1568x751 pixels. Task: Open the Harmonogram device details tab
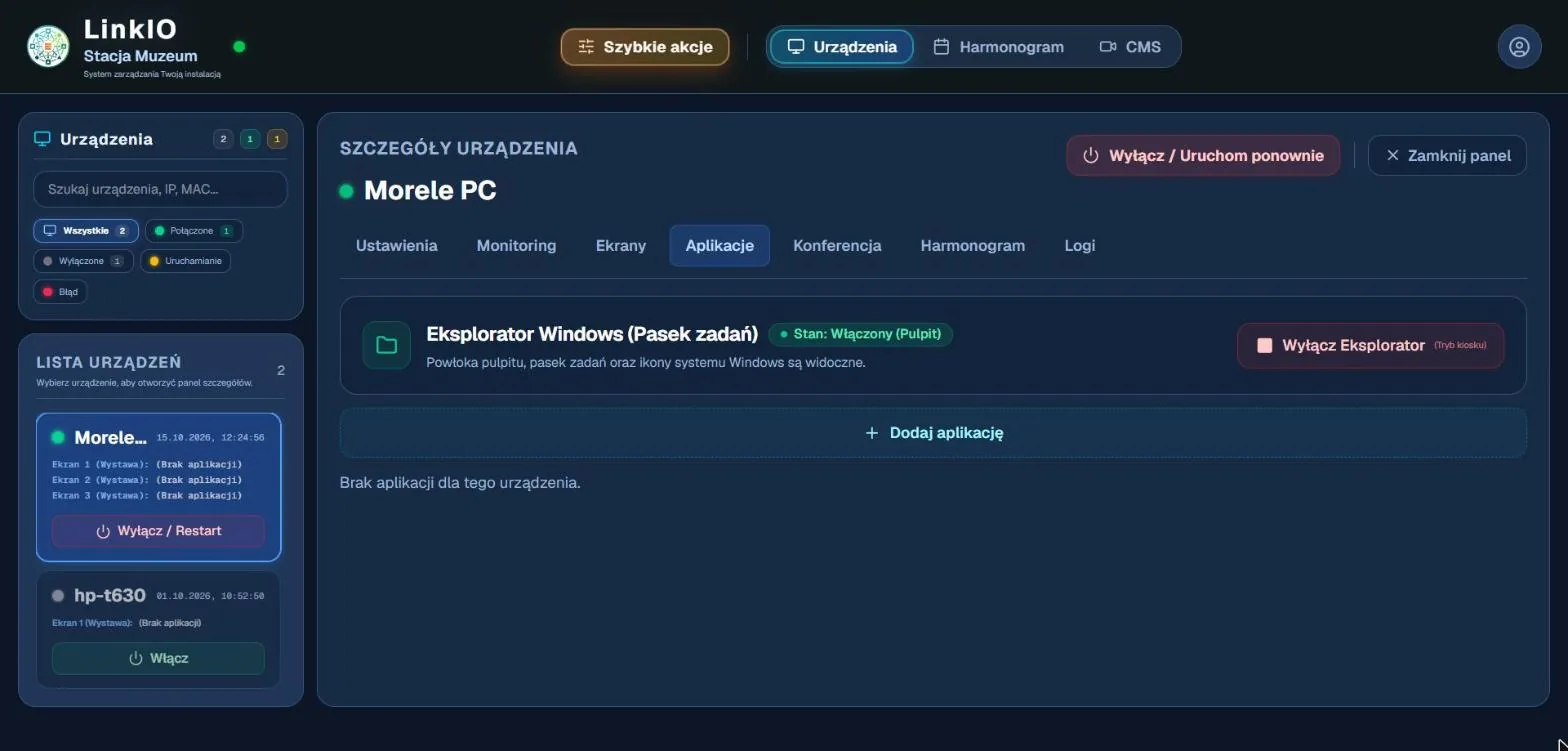973,245
